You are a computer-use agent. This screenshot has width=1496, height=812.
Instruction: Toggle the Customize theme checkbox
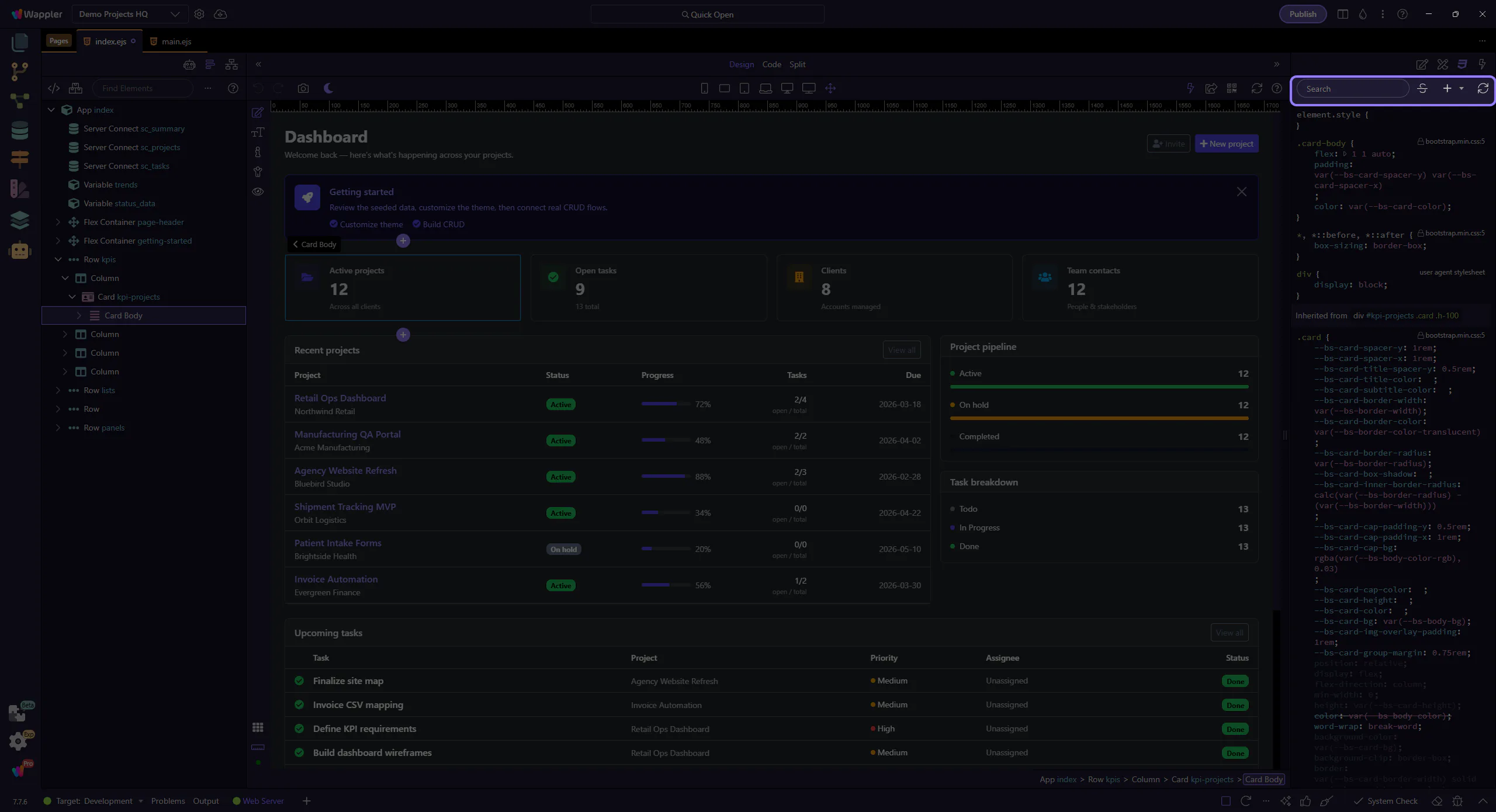coord(334,224)
